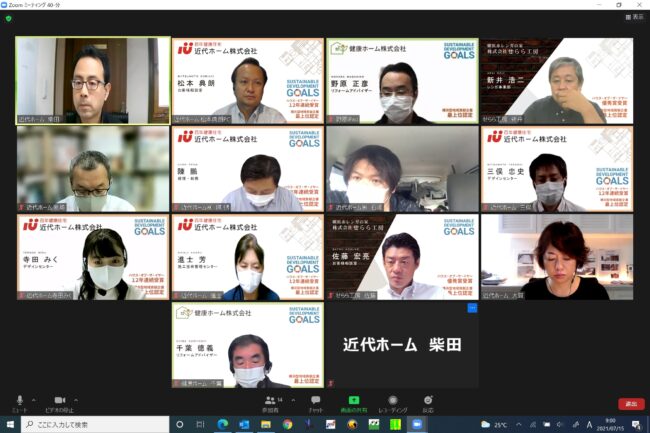The height and width of the screenshot is (433, 650).
Task: Open Cortana circle on the taskbar
Action: [x=179, y=424]
